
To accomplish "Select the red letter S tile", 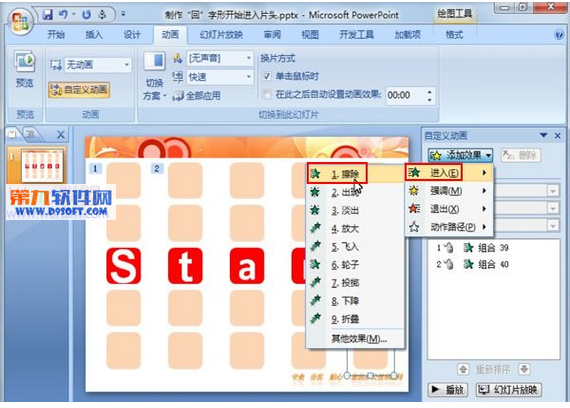I will coord(124,266).
